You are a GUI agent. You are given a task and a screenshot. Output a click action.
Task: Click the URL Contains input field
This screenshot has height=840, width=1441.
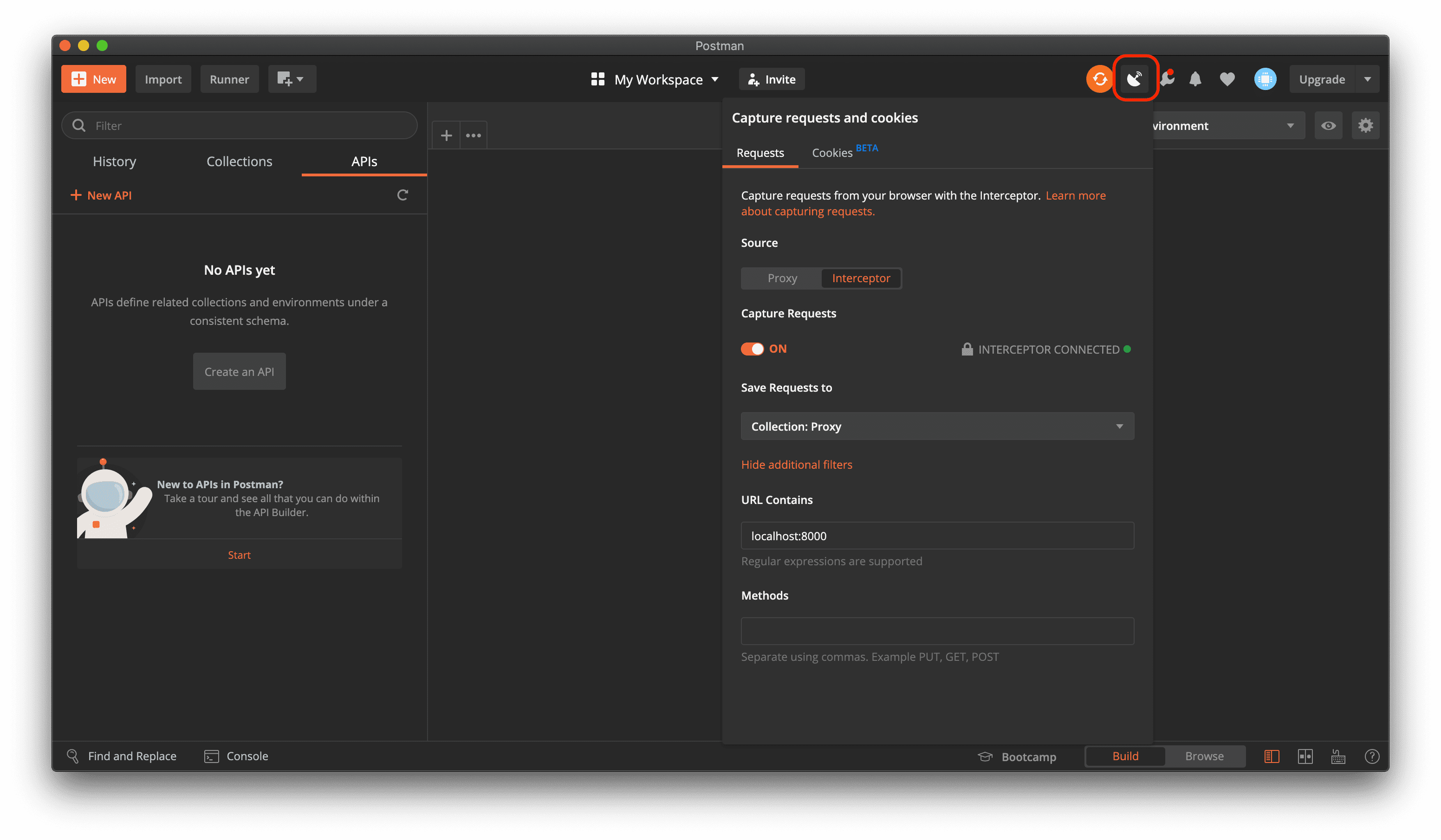click(x=937, y=536)
